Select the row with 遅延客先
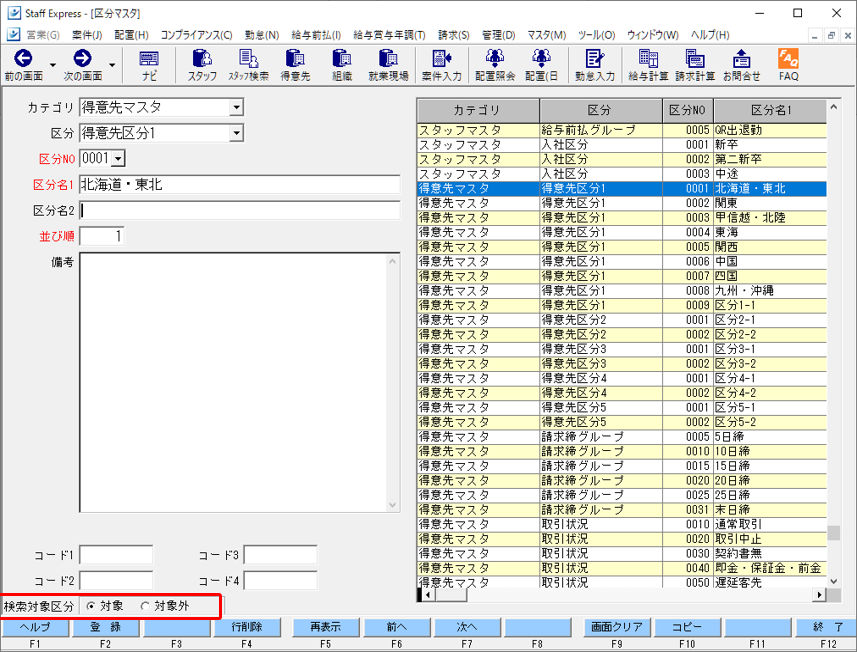This screenshot has height=652, width=857. [622, 582]
